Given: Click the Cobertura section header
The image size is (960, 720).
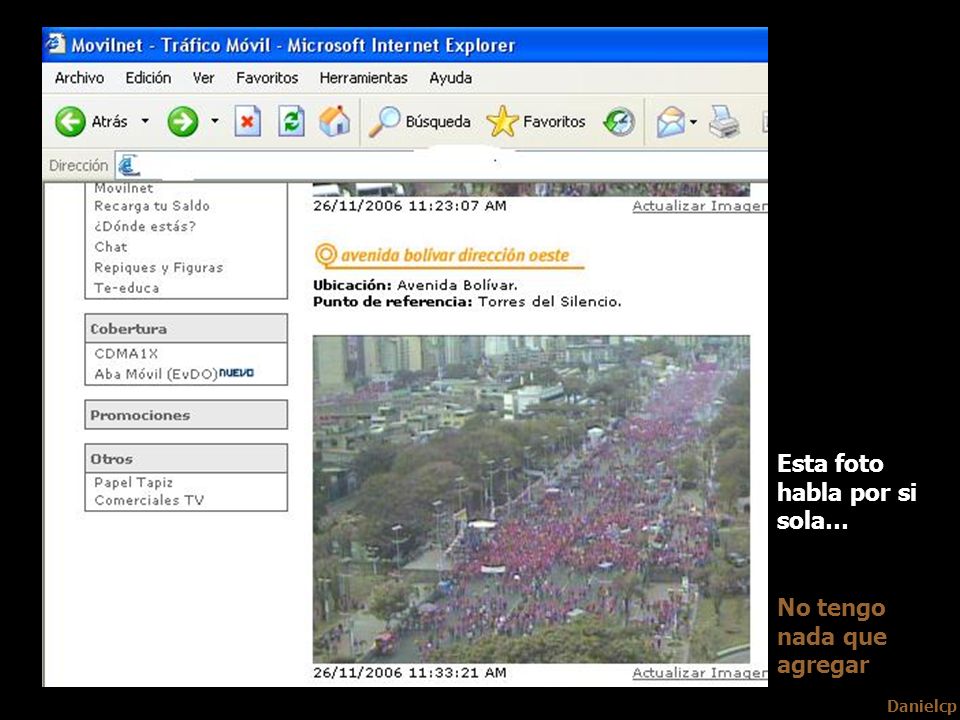Looking at the screenshot, I should (x=186, y=329).
